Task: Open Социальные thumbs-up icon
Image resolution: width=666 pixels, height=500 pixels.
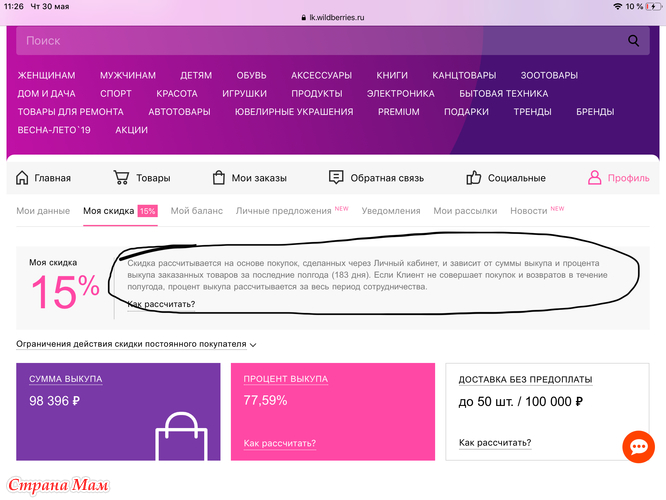Action: pos(474,178)
